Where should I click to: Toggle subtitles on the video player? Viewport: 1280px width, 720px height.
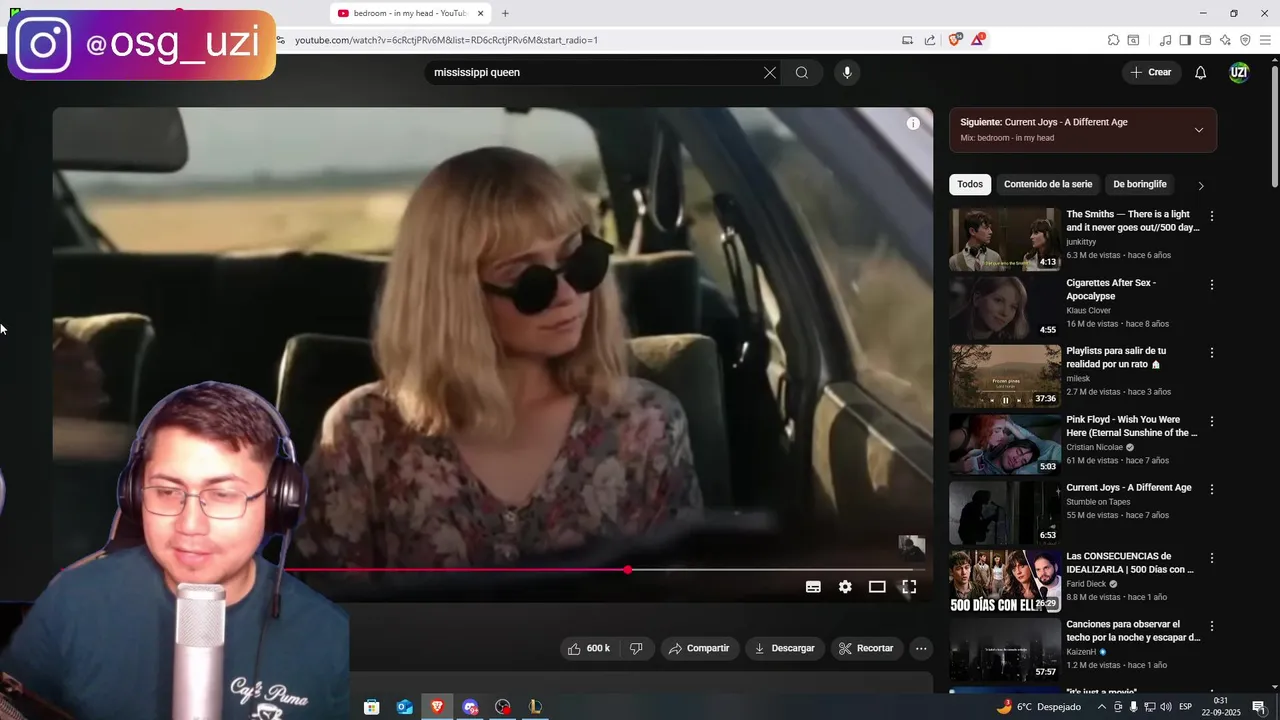tap(813, 587)
